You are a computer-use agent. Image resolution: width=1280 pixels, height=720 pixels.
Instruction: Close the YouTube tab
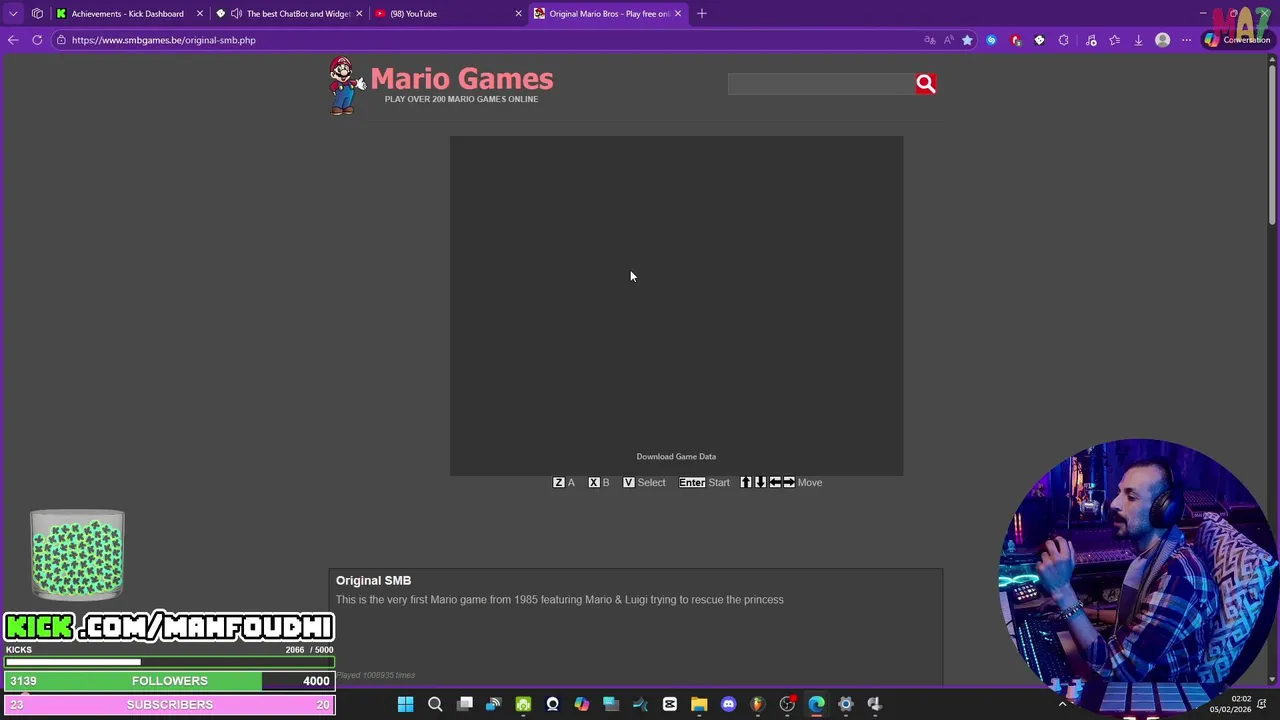[x=518, y=14]
